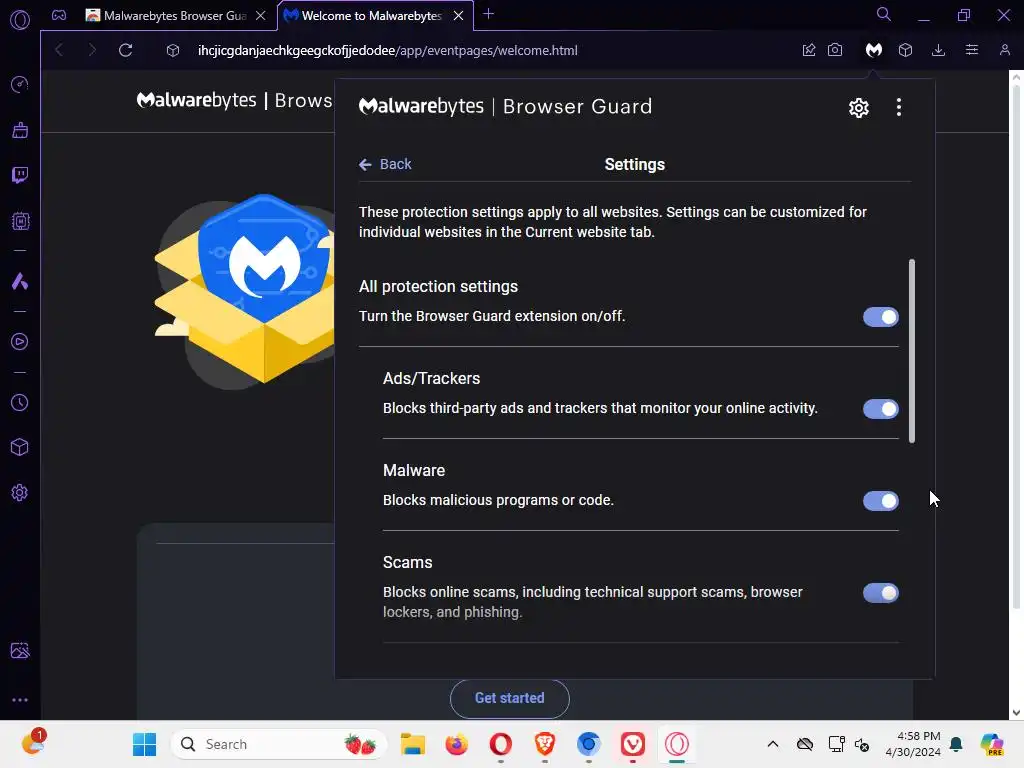Switch off the Scams protection toggle
Viewport: 1024px width, 768px height.
click(x=880, y=594)
